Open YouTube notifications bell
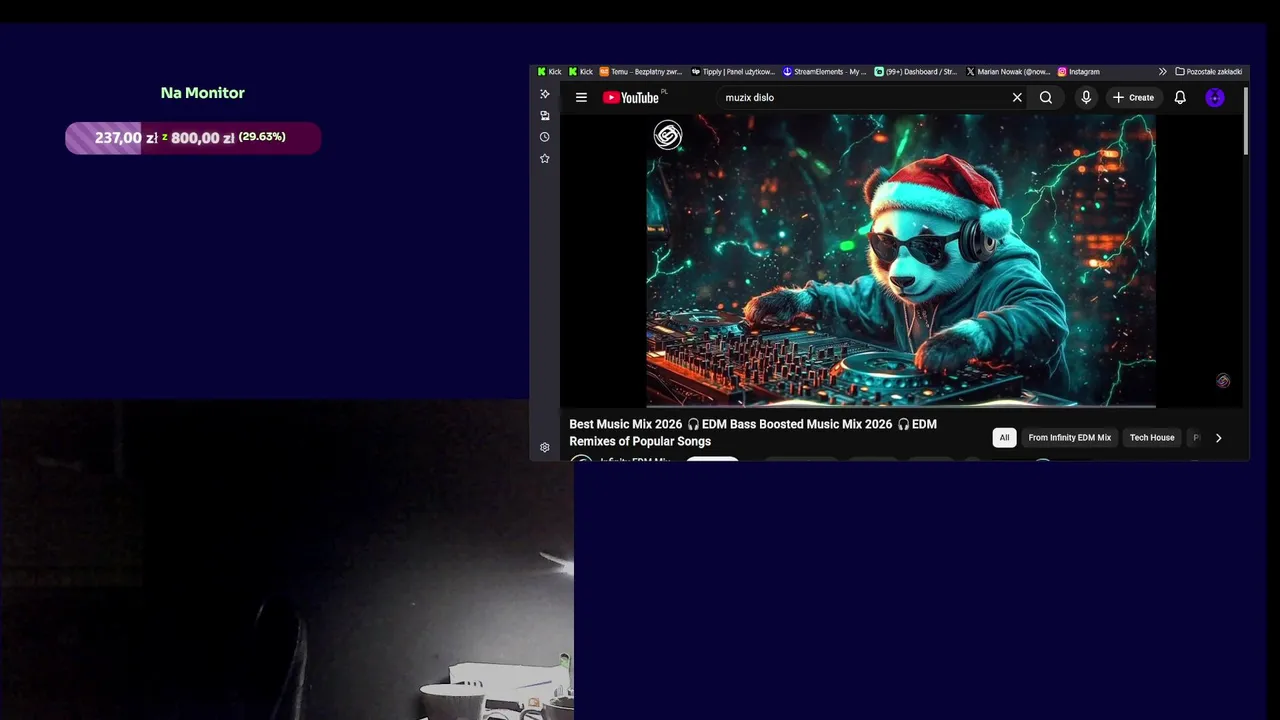The image size is (1280, 720). click(x=1180, y=97)
